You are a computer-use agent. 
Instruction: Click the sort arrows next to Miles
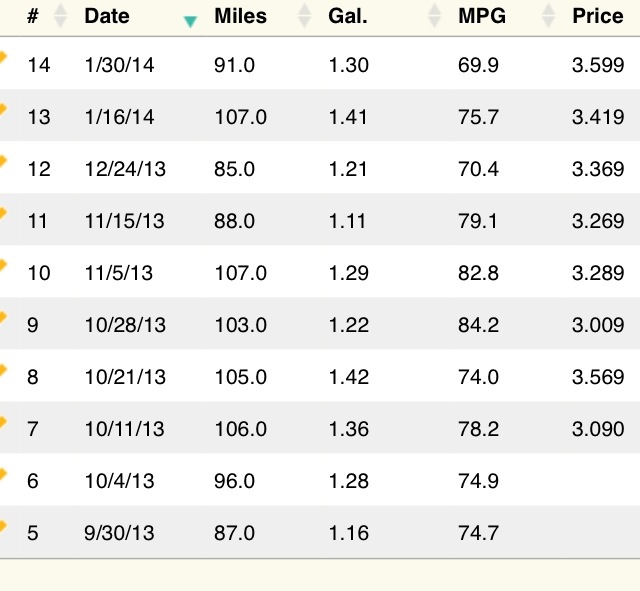304,16
